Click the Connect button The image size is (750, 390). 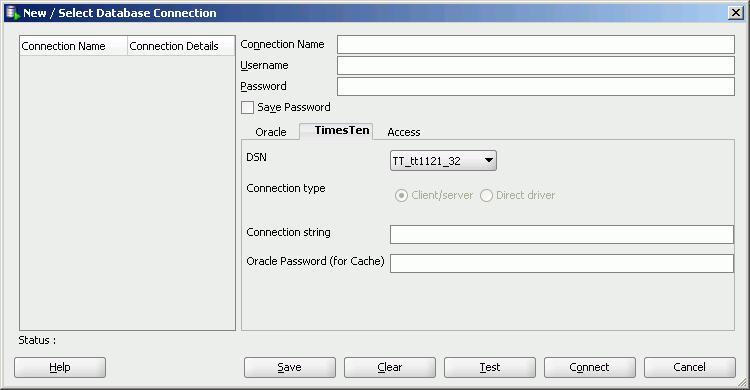tap(590, 368)
